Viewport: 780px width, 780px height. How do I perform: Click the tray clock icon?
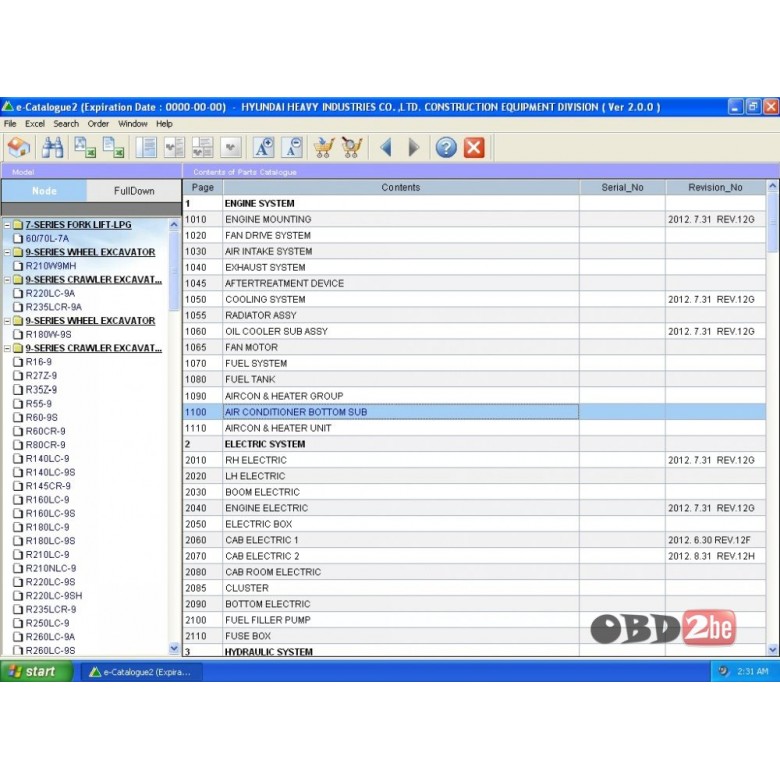click(723, 671)
